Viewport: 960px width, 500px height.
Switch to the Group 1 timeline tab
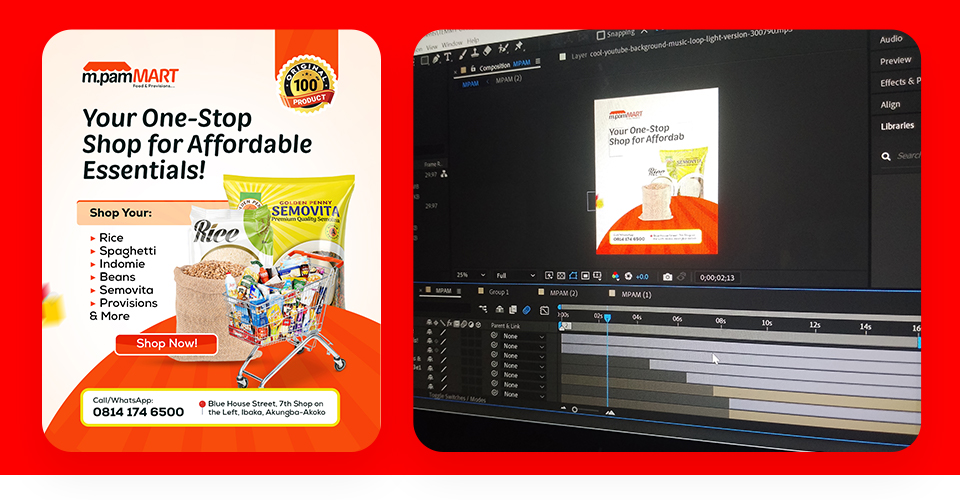(x=498, y=292)
